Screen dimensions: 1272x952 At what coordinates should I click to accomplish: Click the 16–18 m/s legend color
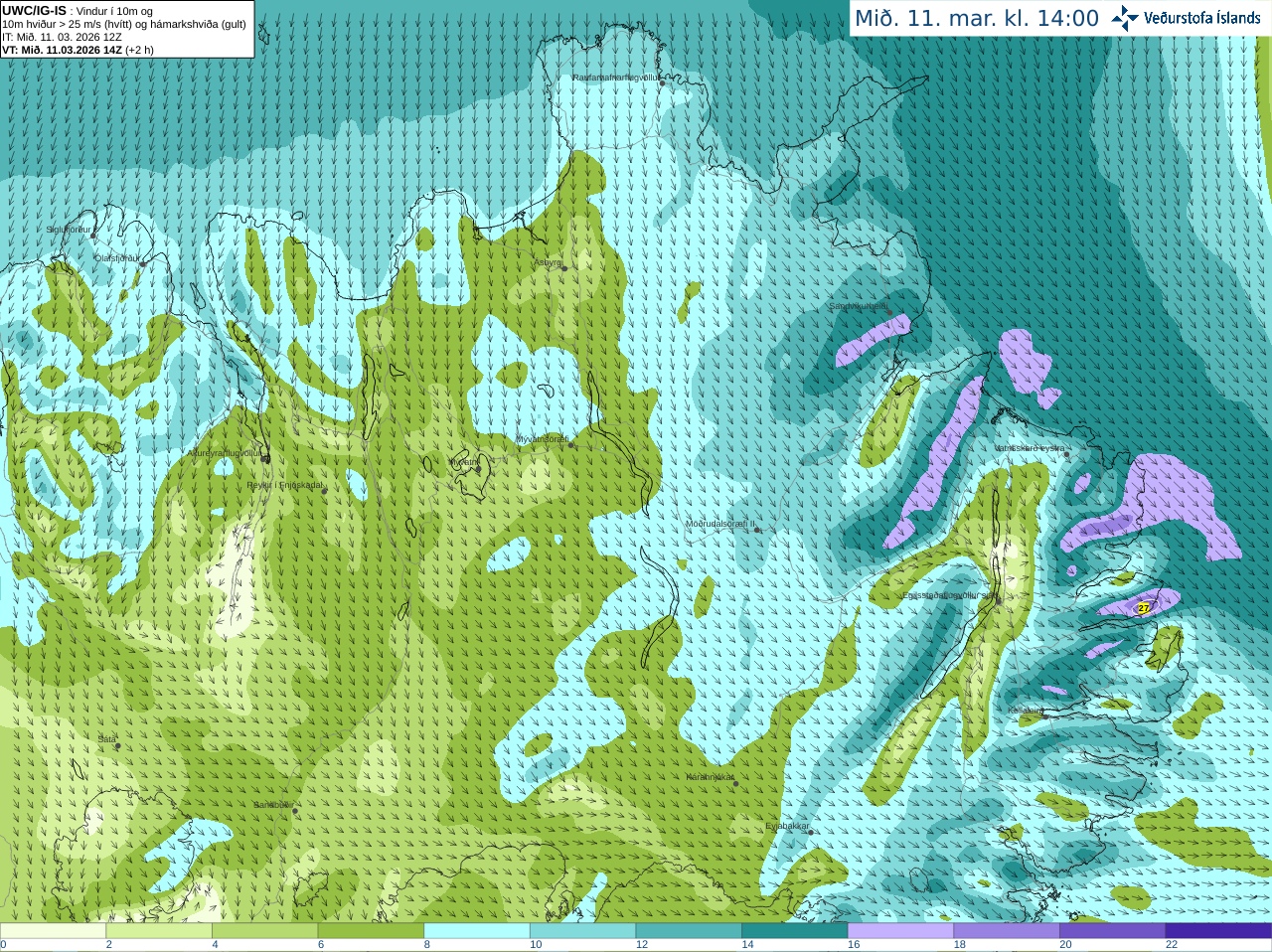coord(901,931)
